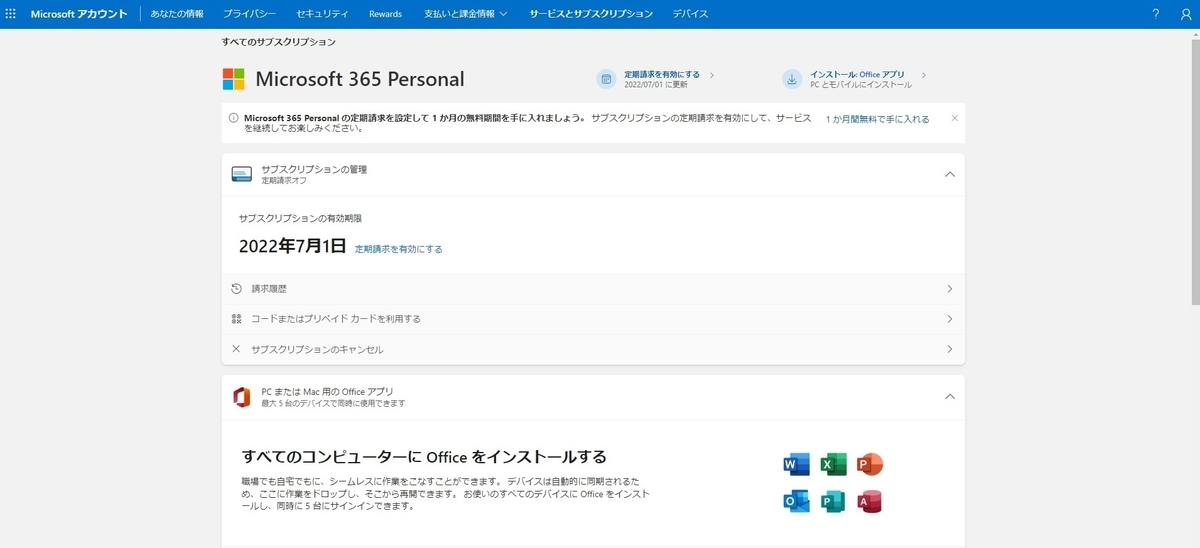Go to あなたの情報 tab
1200x548 pixels.
tap(177, 14)
